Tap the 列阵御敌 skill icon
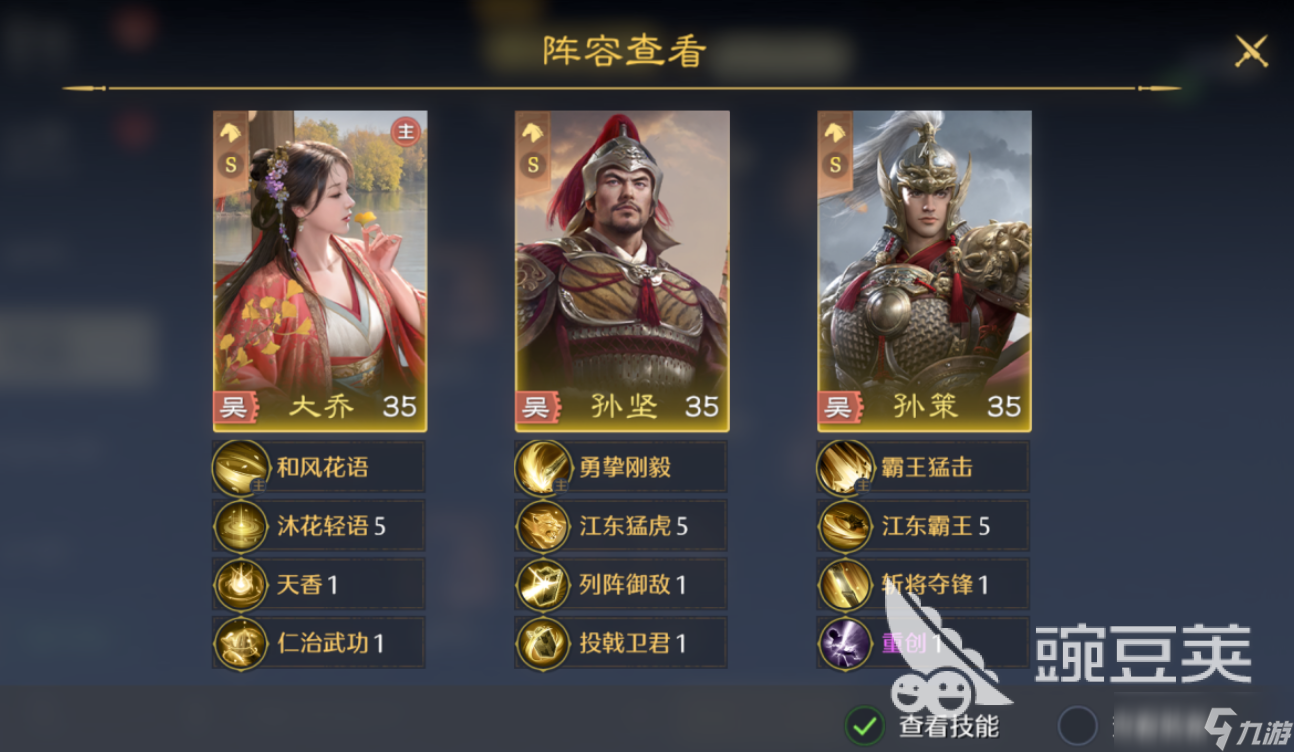 (x=544, y=585)
